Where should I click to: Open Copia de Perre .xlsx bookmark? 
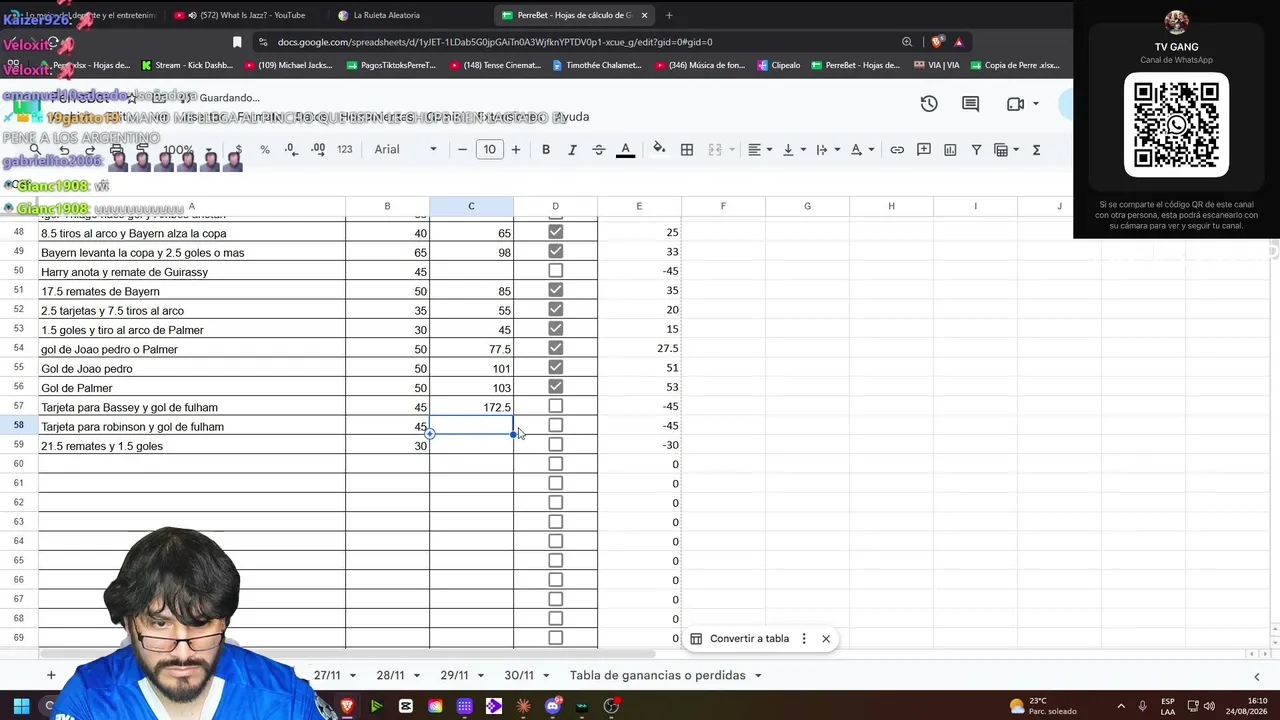pyautogui.click(x=1015, y=66)
